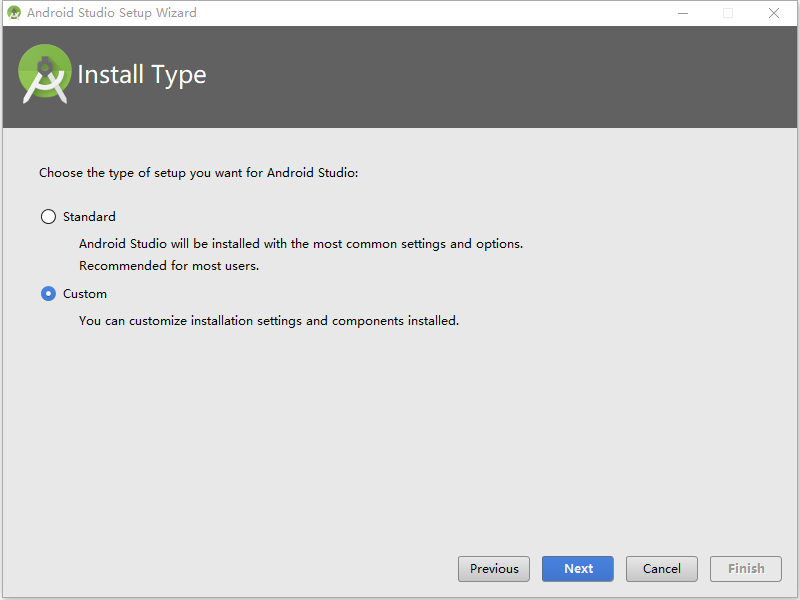The image size is (800, 600).
Task: Click the wizard title bar text
Action: click(x=112, y=13)
